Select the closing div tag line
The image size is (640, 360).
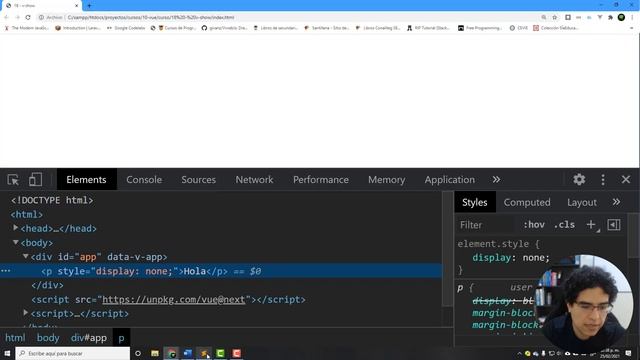47,285
